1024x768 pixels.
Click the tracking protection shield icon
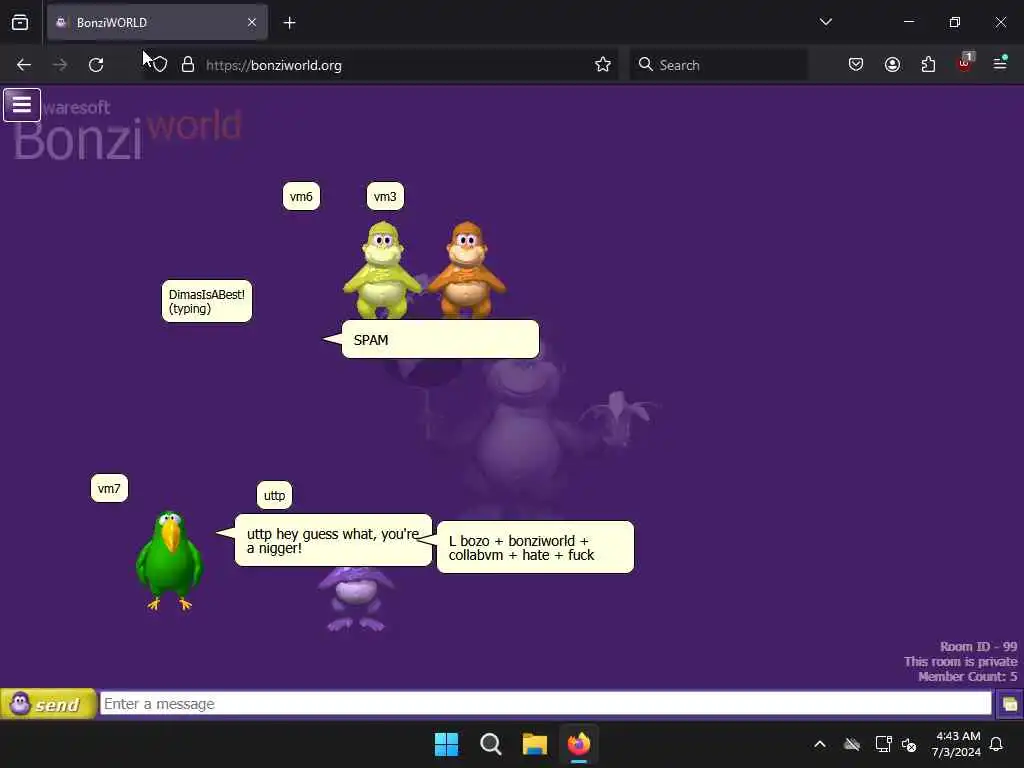coord(160,65)
